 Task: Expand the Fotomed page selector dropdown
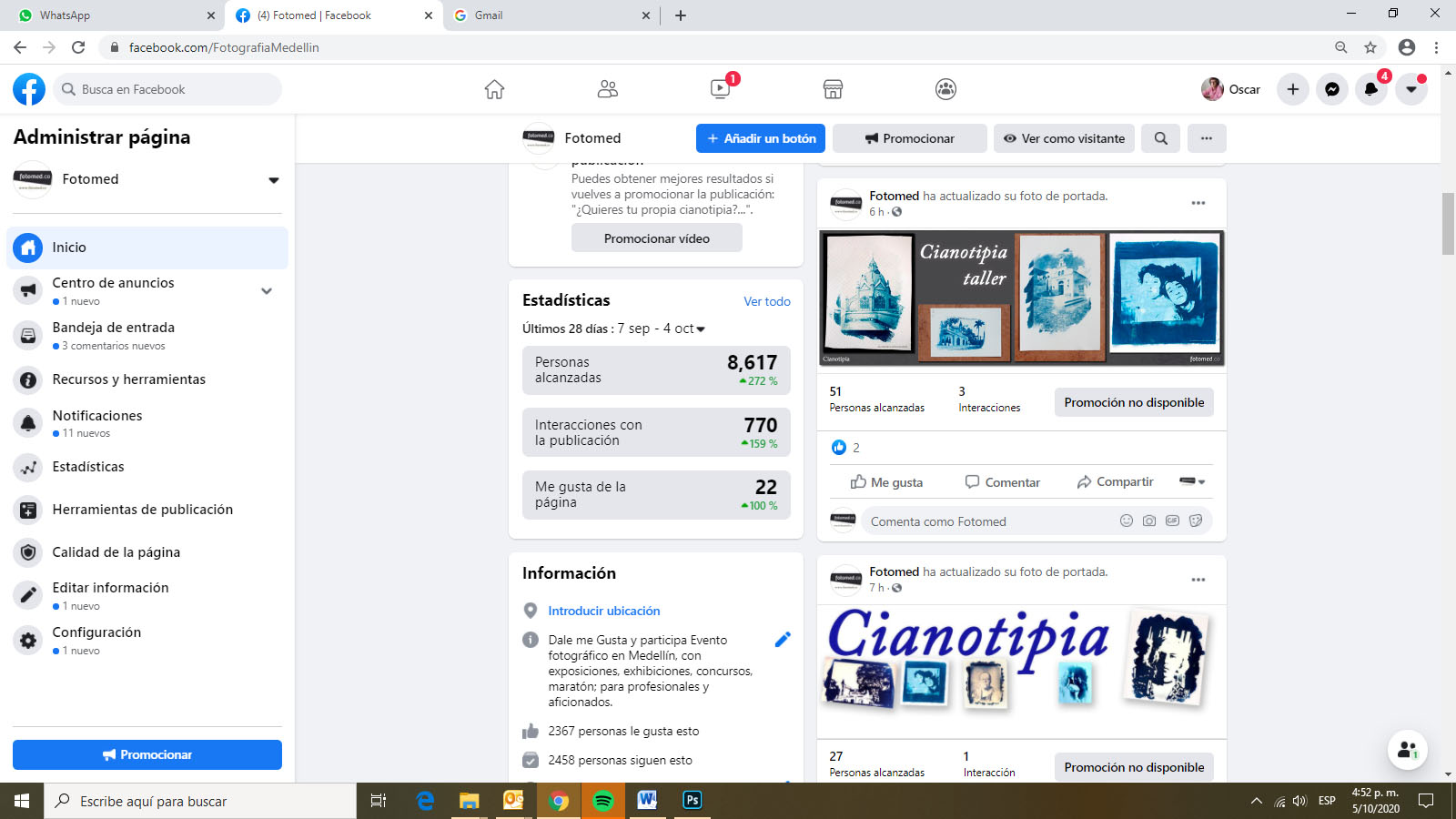[x=273, y=180]
